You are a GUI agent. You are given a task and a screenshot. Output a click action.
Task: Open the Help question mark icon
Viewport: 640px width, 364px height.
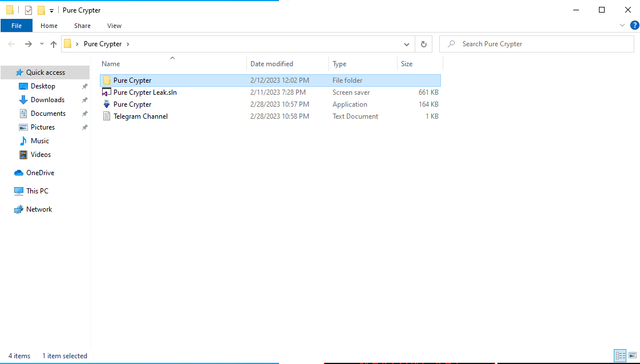point(635,25)
